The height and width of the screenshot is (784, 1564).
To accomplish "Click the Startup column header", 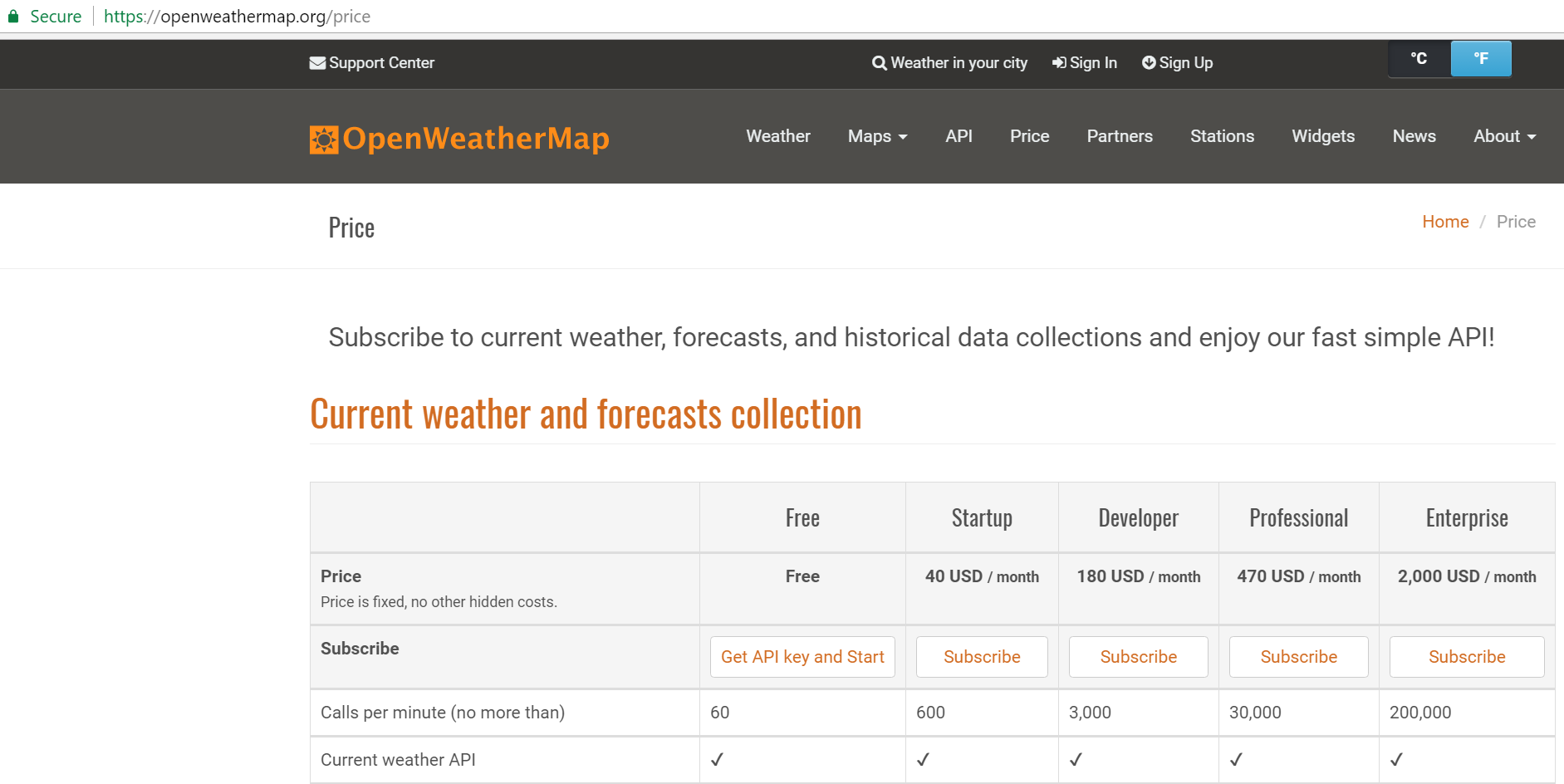I will coord(982,518).
